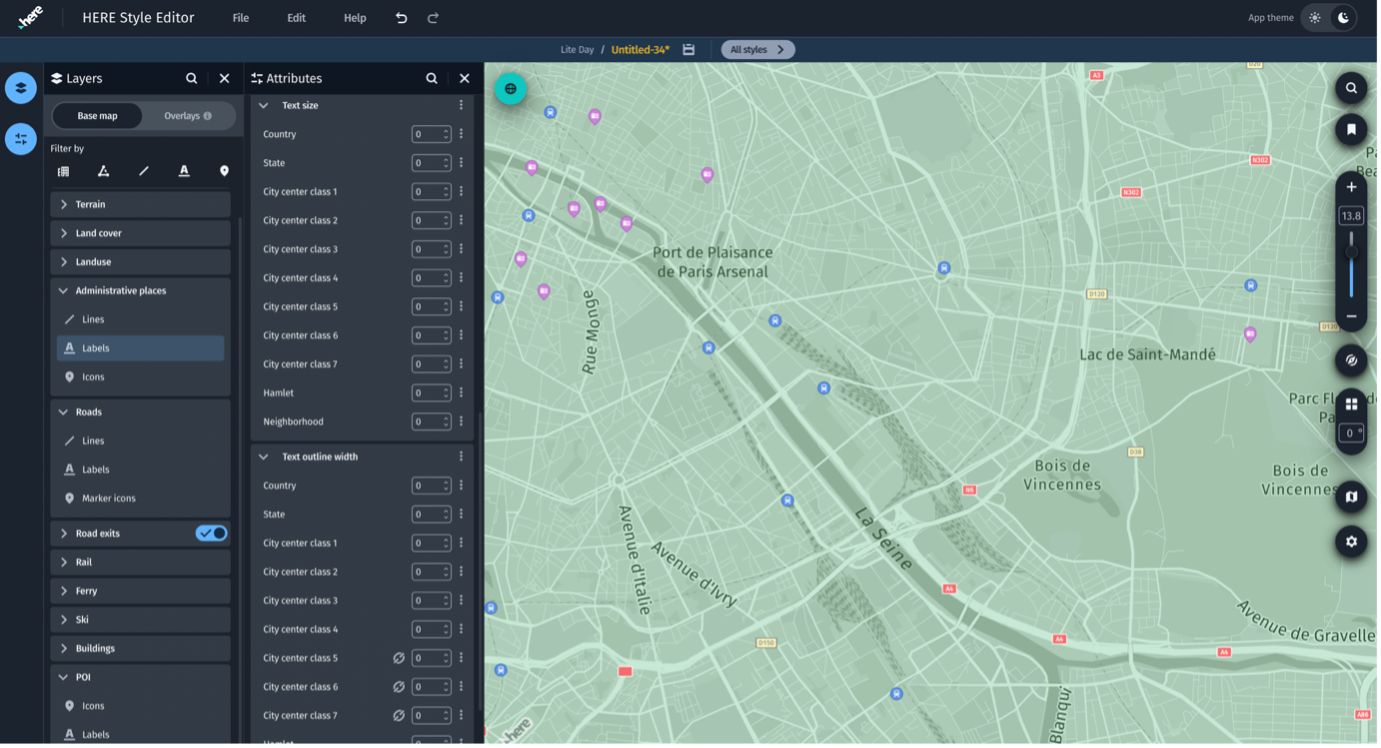This screenshot has height=748, width=1381.
Task: Filter layers by the marker pin icon
Action: pyautogui.click(x=224, y=171)
